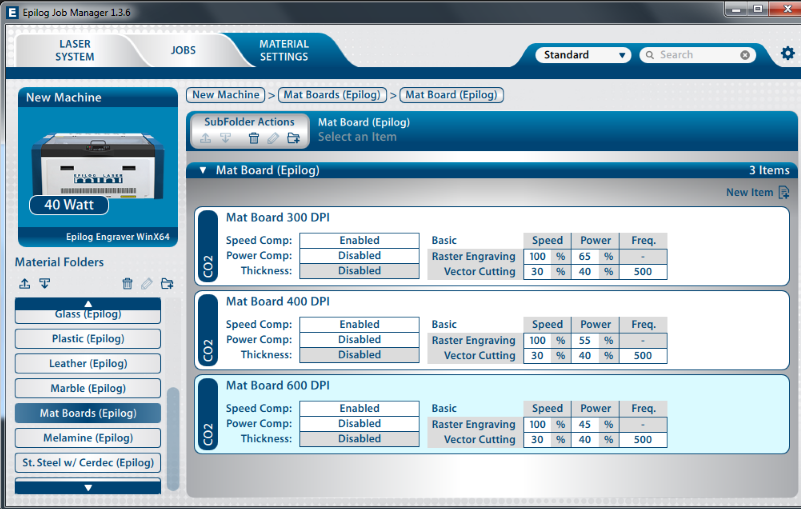This screenshot has height=509, width=801.
Task: Select St. Steel w/ Cerdec (Epilog) folder
Action: click(88, 462)
